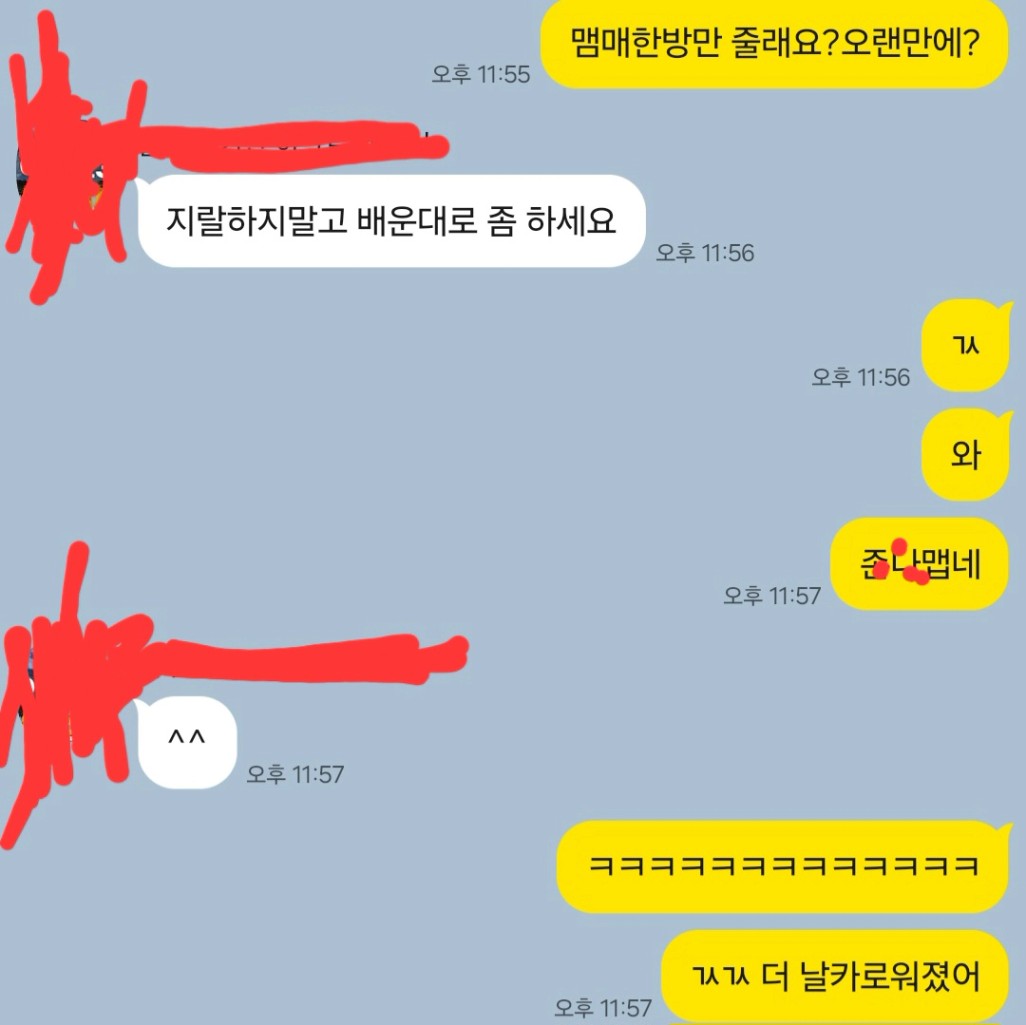
Task: Select the yellow bubble with red-dotted 맵네 text
Action: (919, 564)
